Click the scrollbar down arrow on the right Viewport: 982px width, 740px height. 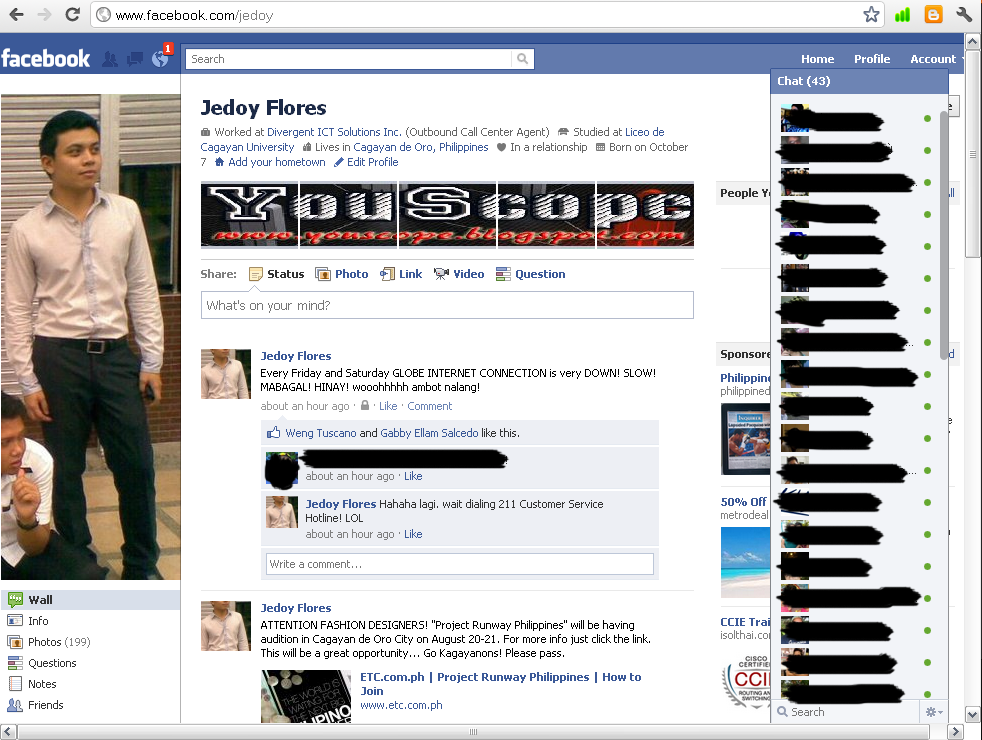pyautogui.click(x=971, y=714)
